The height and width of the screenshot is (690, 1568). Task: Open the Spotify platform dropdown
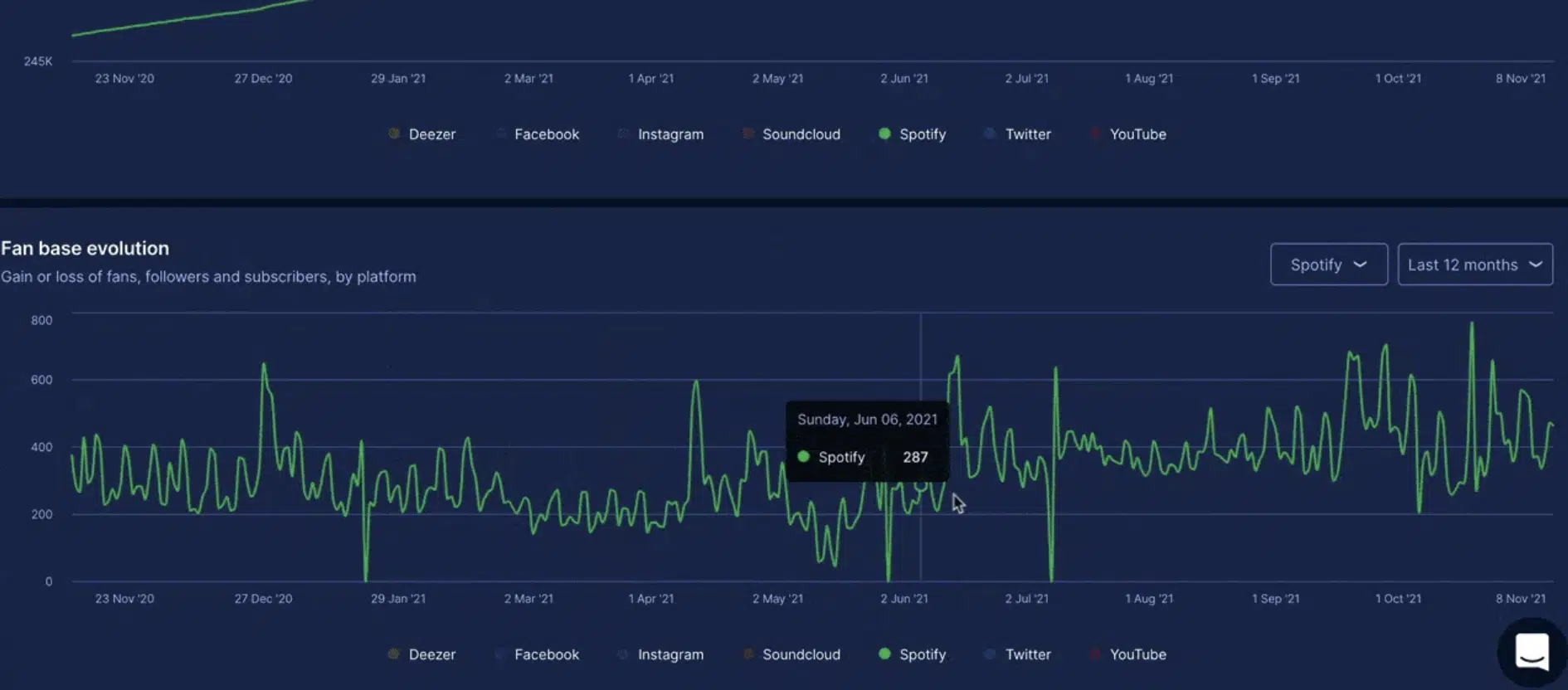(1328, 265)
